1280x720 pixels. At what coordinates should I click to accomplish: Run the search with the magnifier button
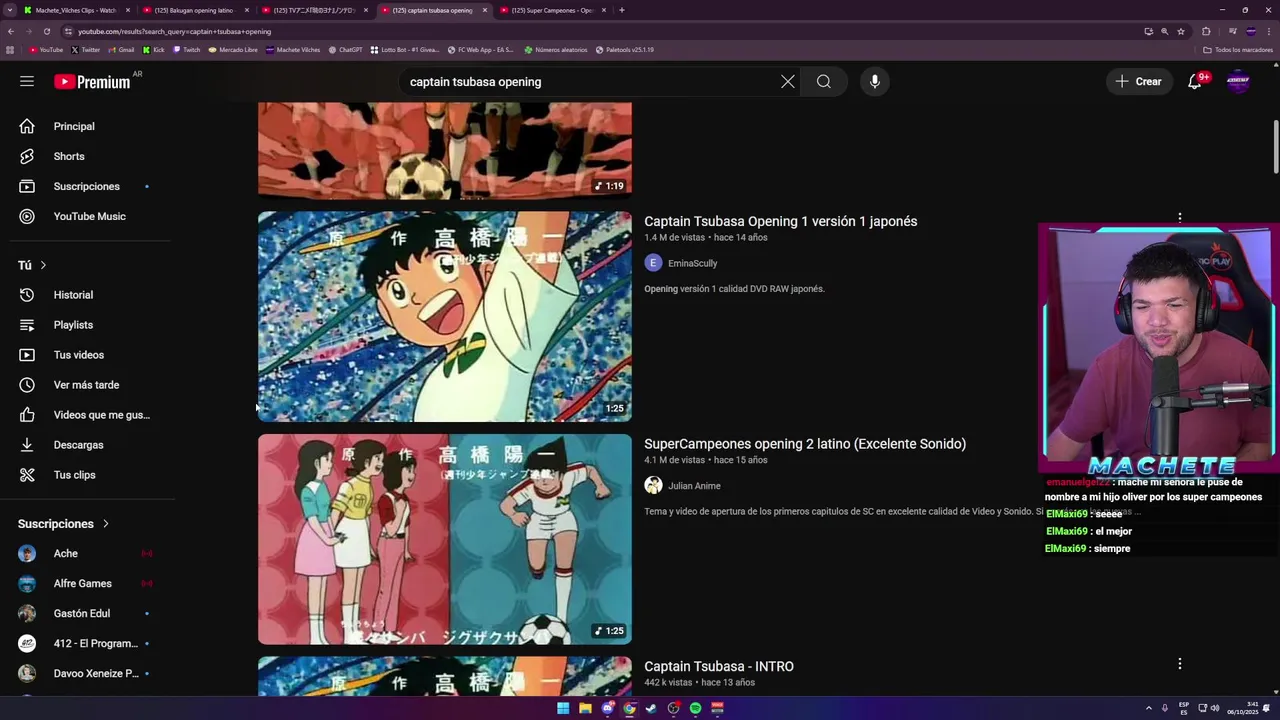824,82
